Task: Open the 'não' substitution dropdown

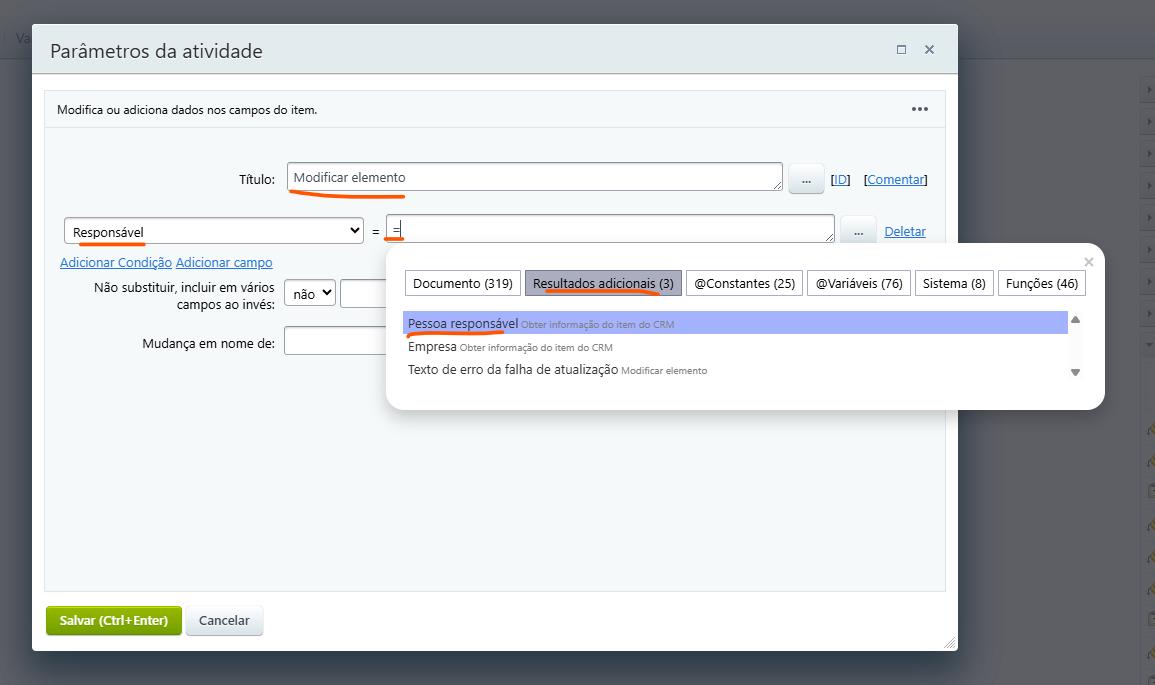Action: (310, 294)
